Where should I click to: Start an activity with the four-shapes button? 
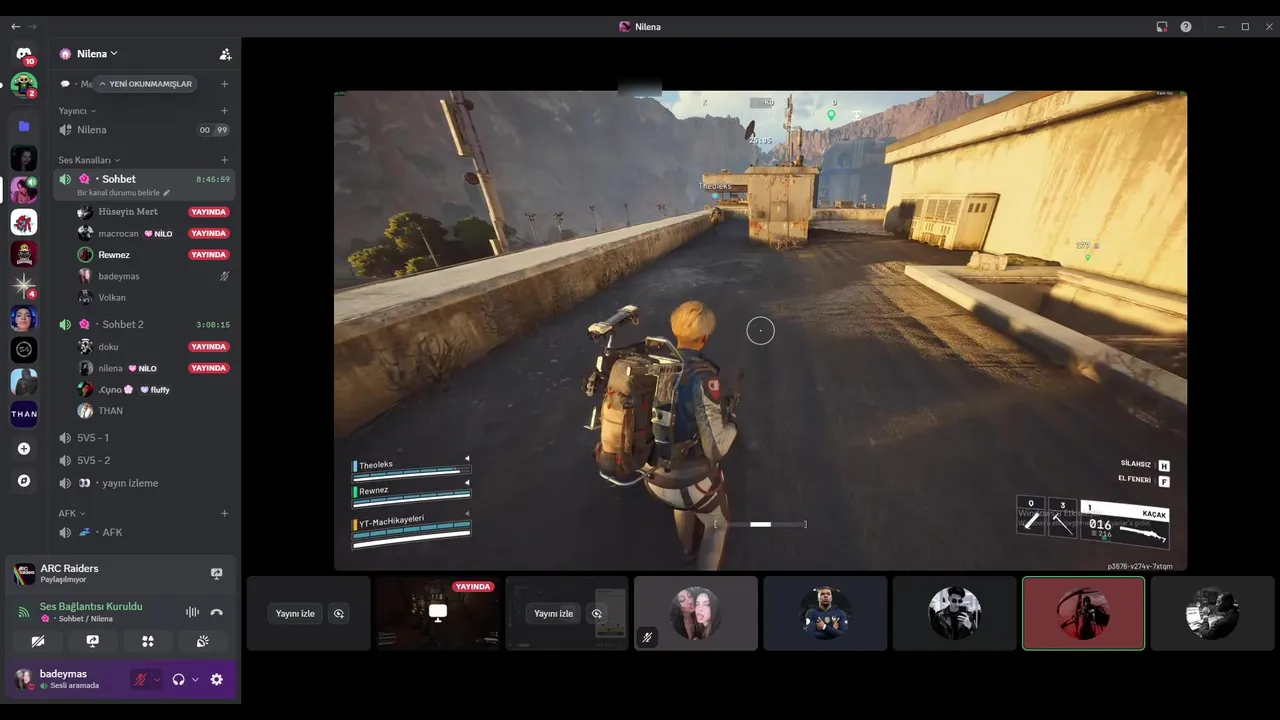pyautogui.click(x=148, y=641)
